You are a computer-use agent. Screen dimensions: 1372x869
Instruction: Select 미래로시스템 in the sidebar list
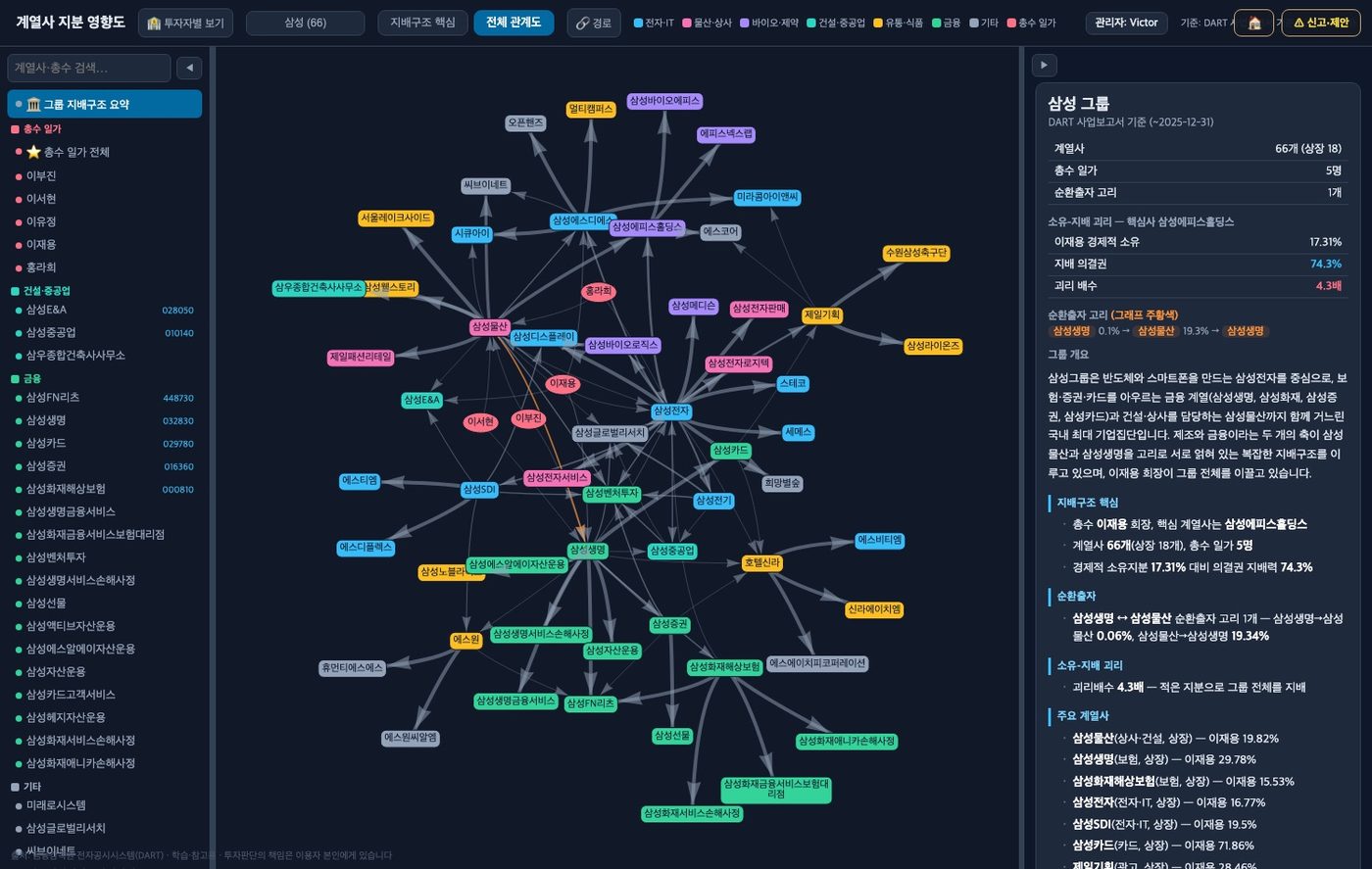coord(105,805)
